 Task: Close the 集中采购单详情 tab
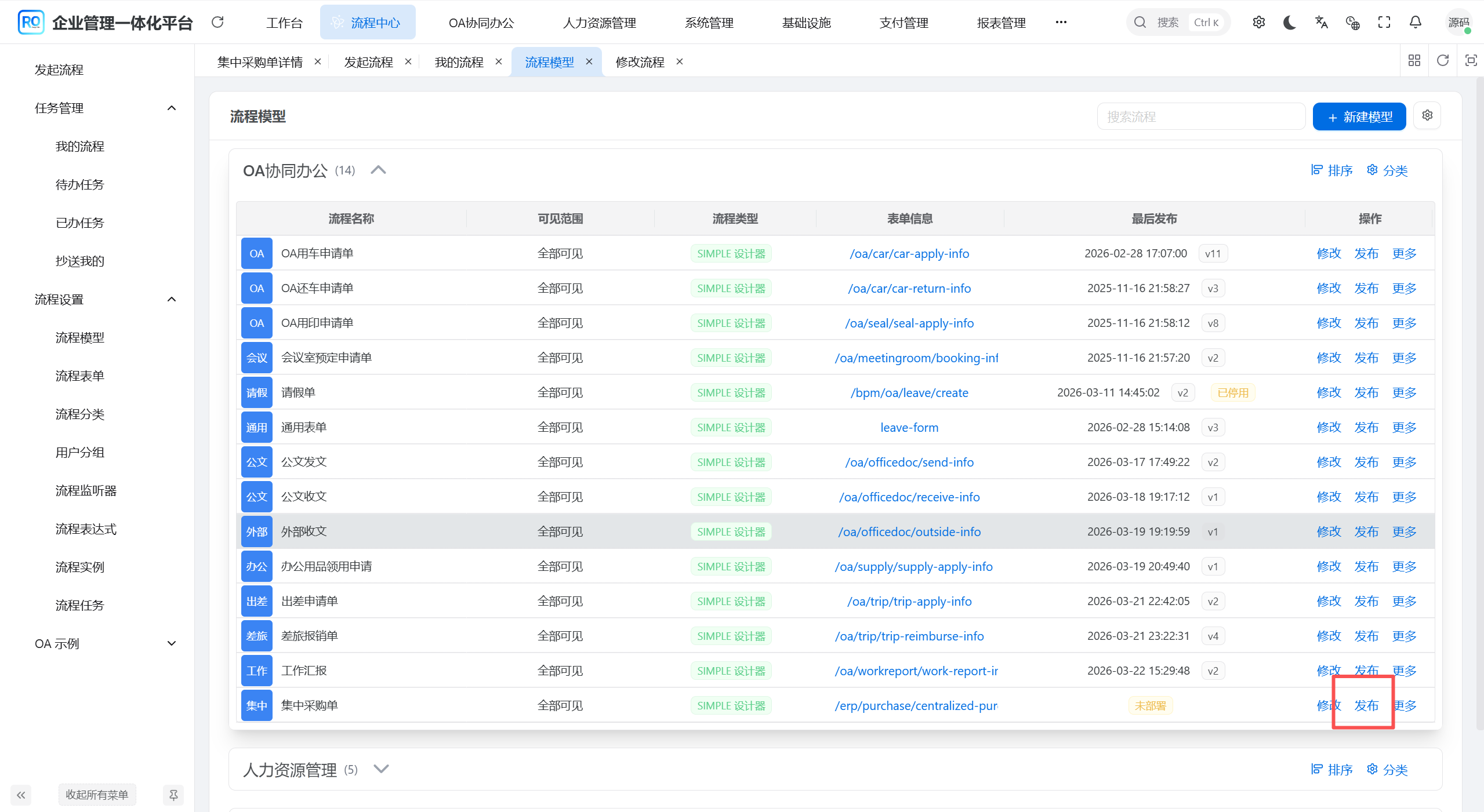[318, 61]
